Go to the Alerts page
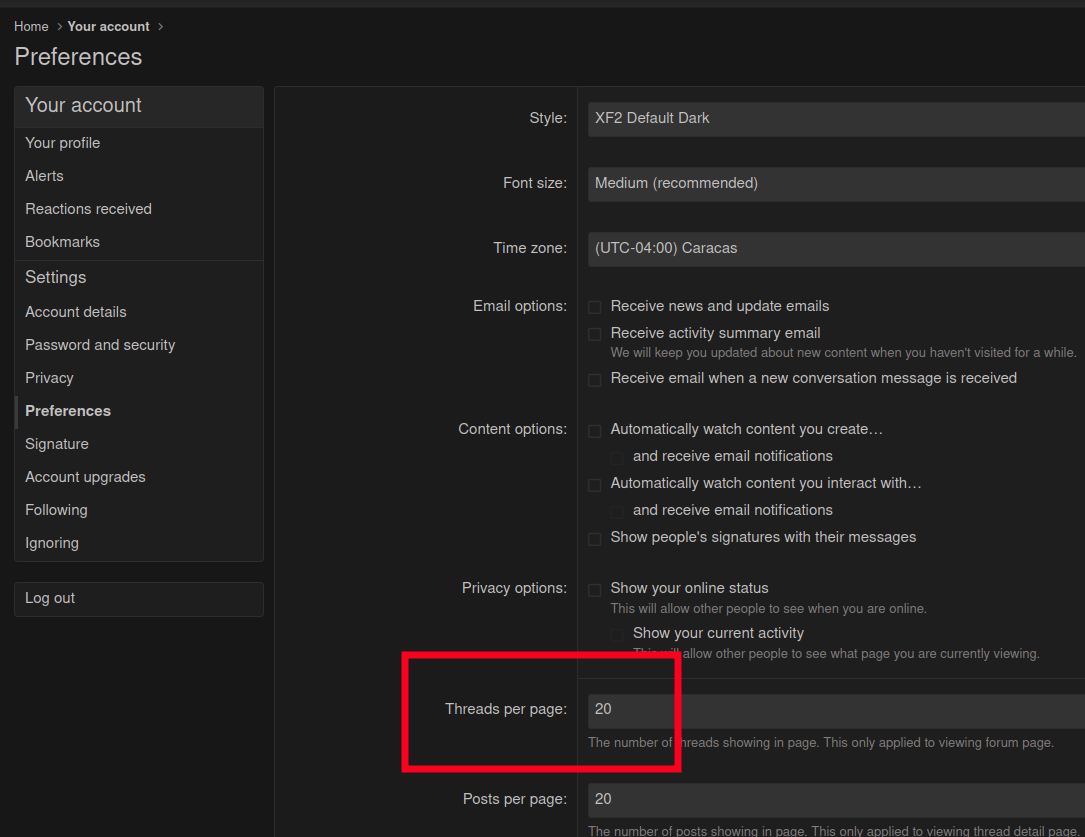Image resolution: width=1085 pixels, height=837 pixels. click(44, 176)
